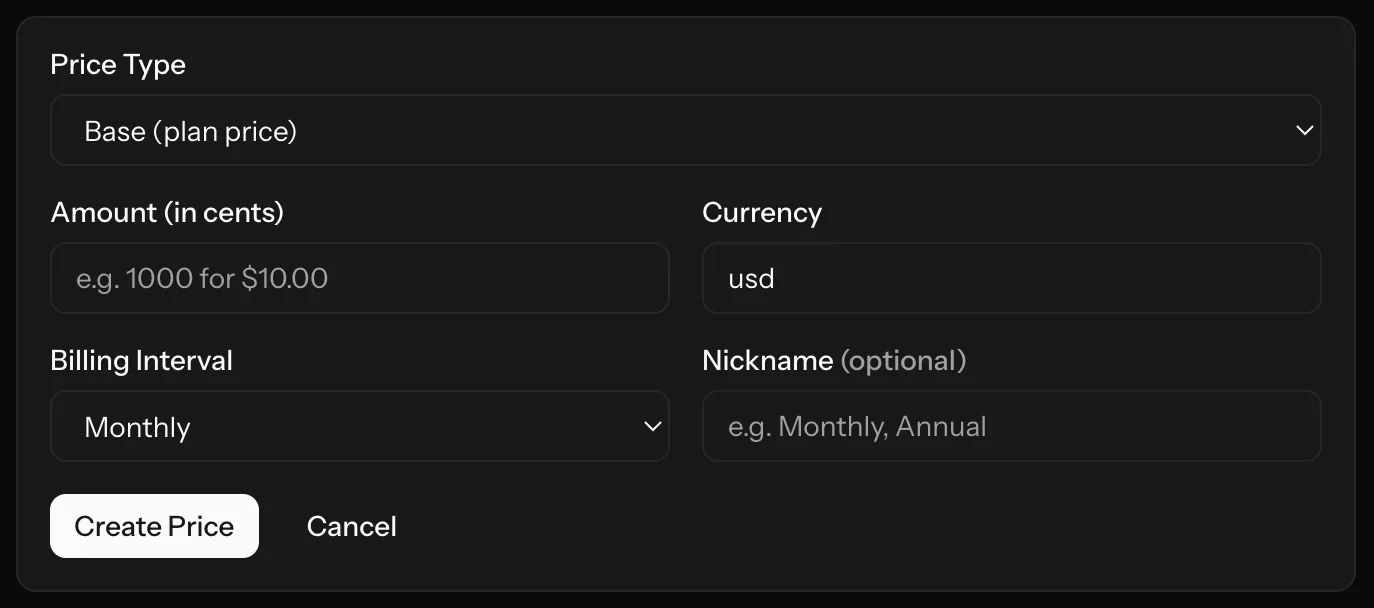Click the 'Currency' field label
Viewport: 1374px width, 608px height.
[762, 212]
